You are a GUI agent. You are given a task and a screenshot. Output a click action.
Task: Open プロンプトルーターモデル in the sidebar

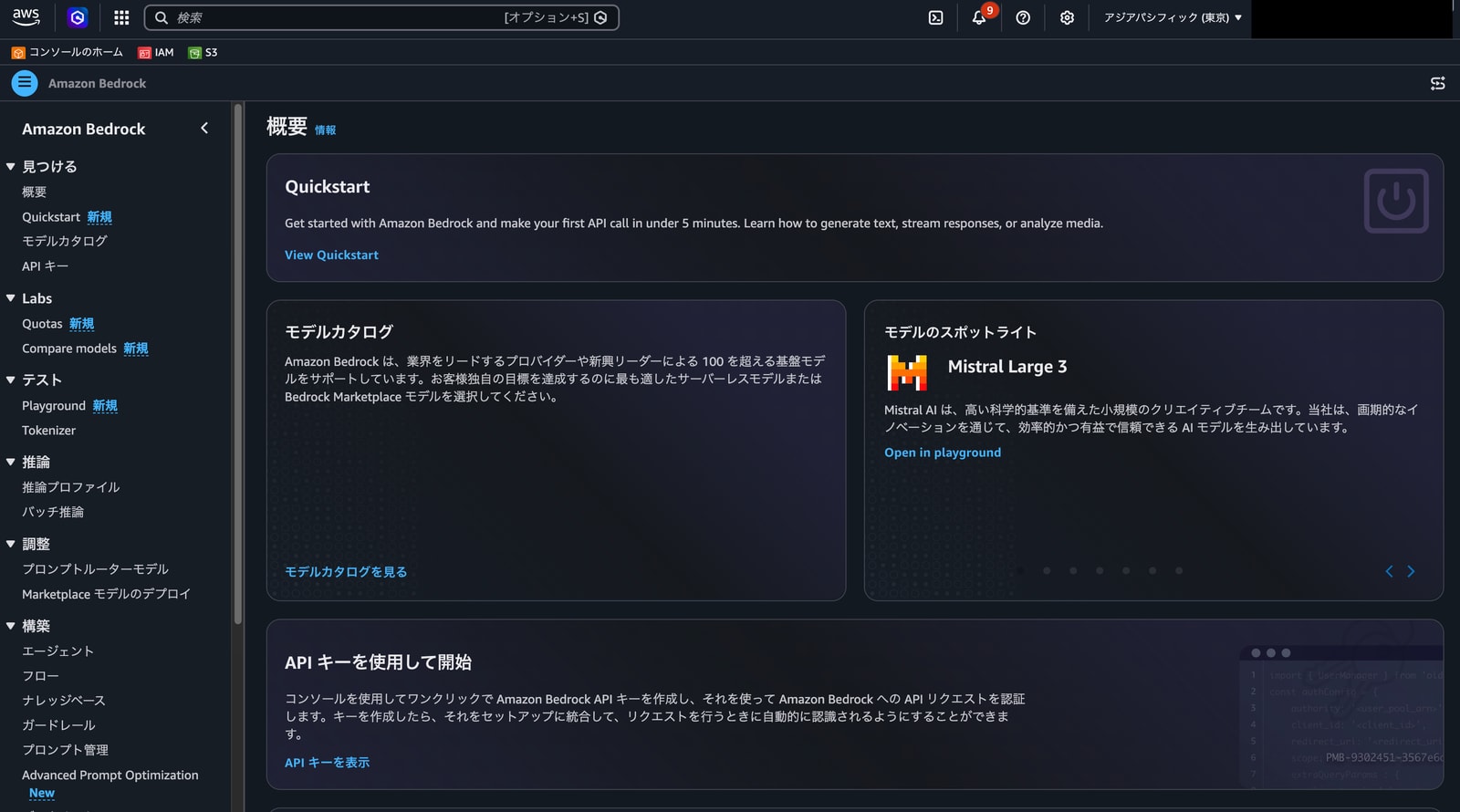(x=96, y=569)
